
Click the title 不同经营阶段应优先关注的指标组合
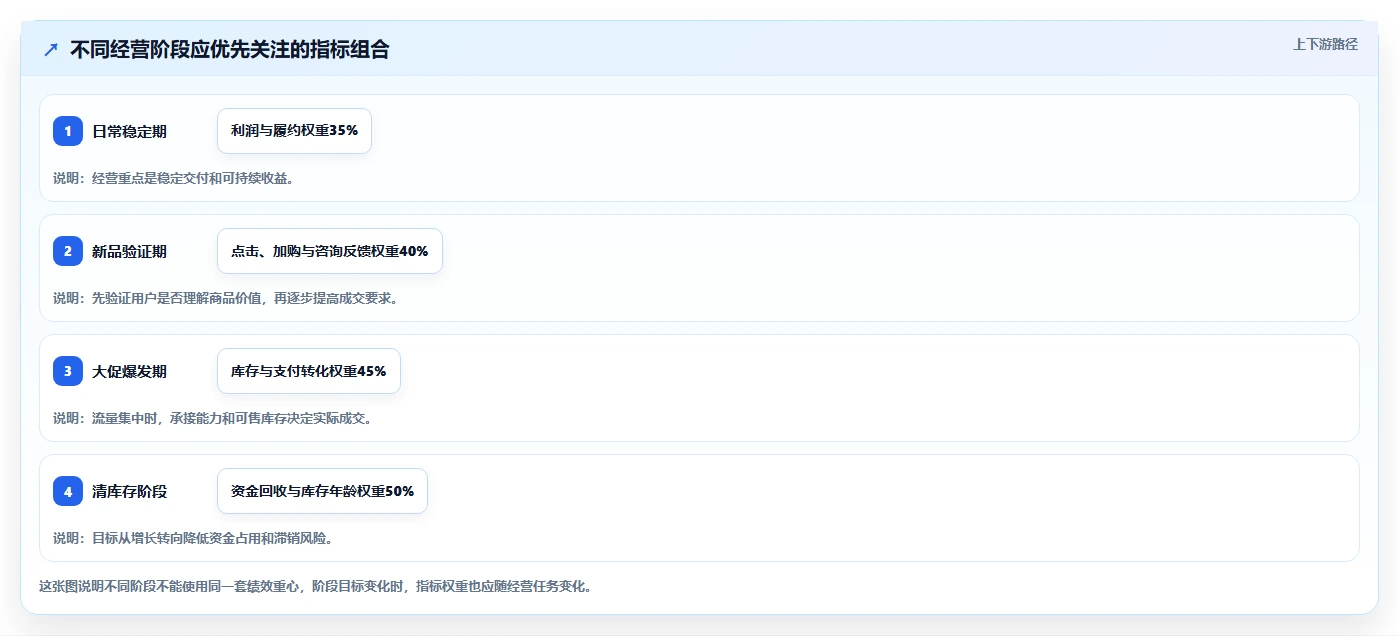point(229,50)
